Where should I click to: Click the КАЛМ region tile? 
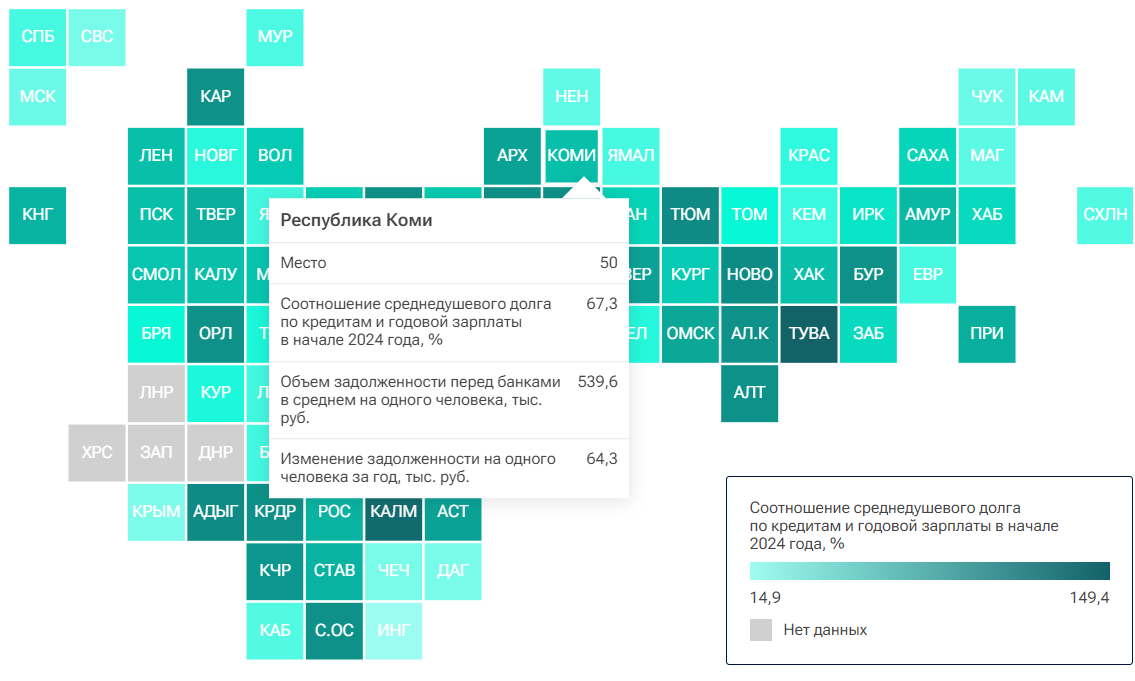pyautogui.click(x=394, y=512)
